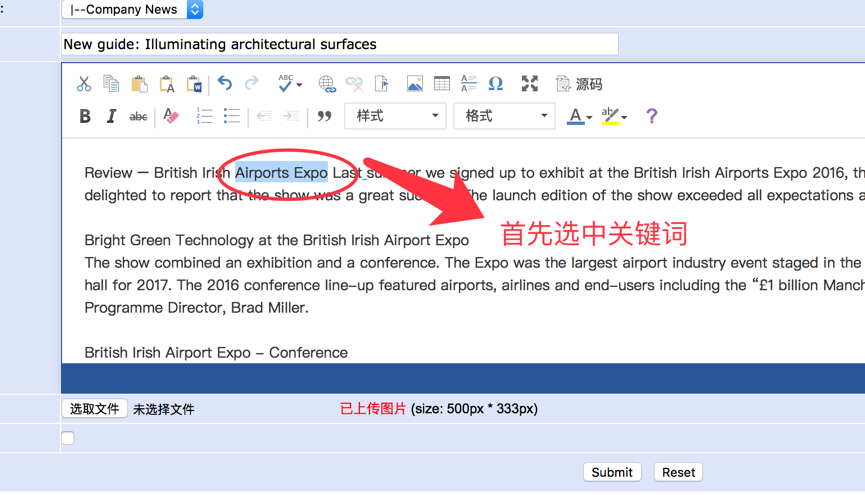Click 'British Irish Airport Expo – Conference' line
This screenshot has width=865, height=495.
(216, 353)
